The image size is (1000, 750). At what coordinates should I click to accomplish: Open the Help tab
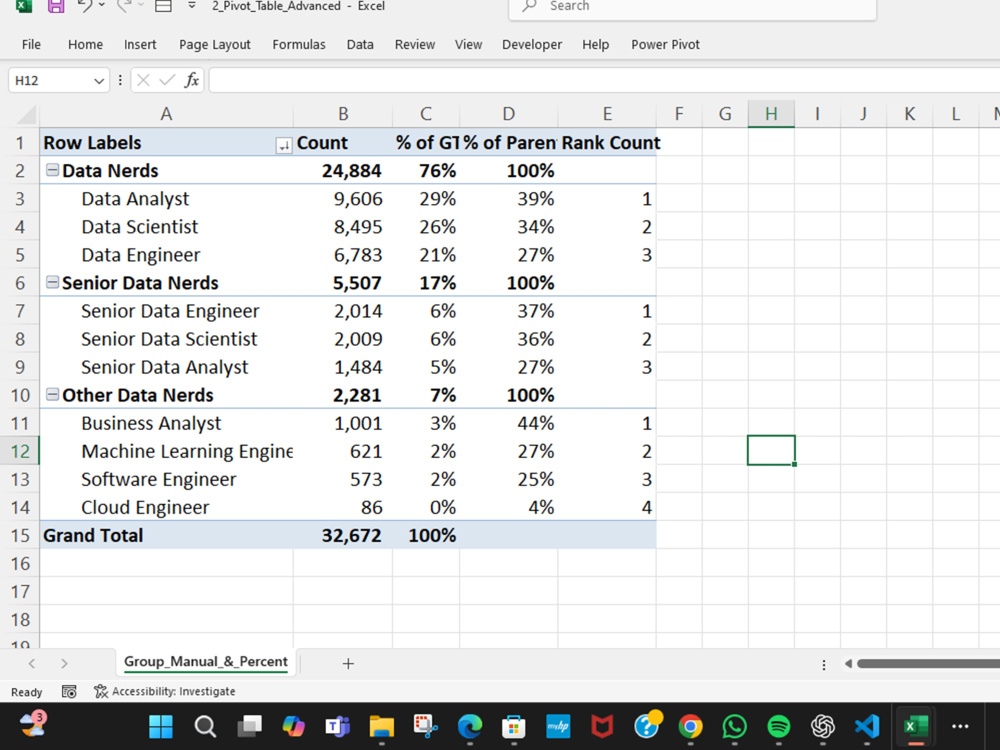[595, 45]
